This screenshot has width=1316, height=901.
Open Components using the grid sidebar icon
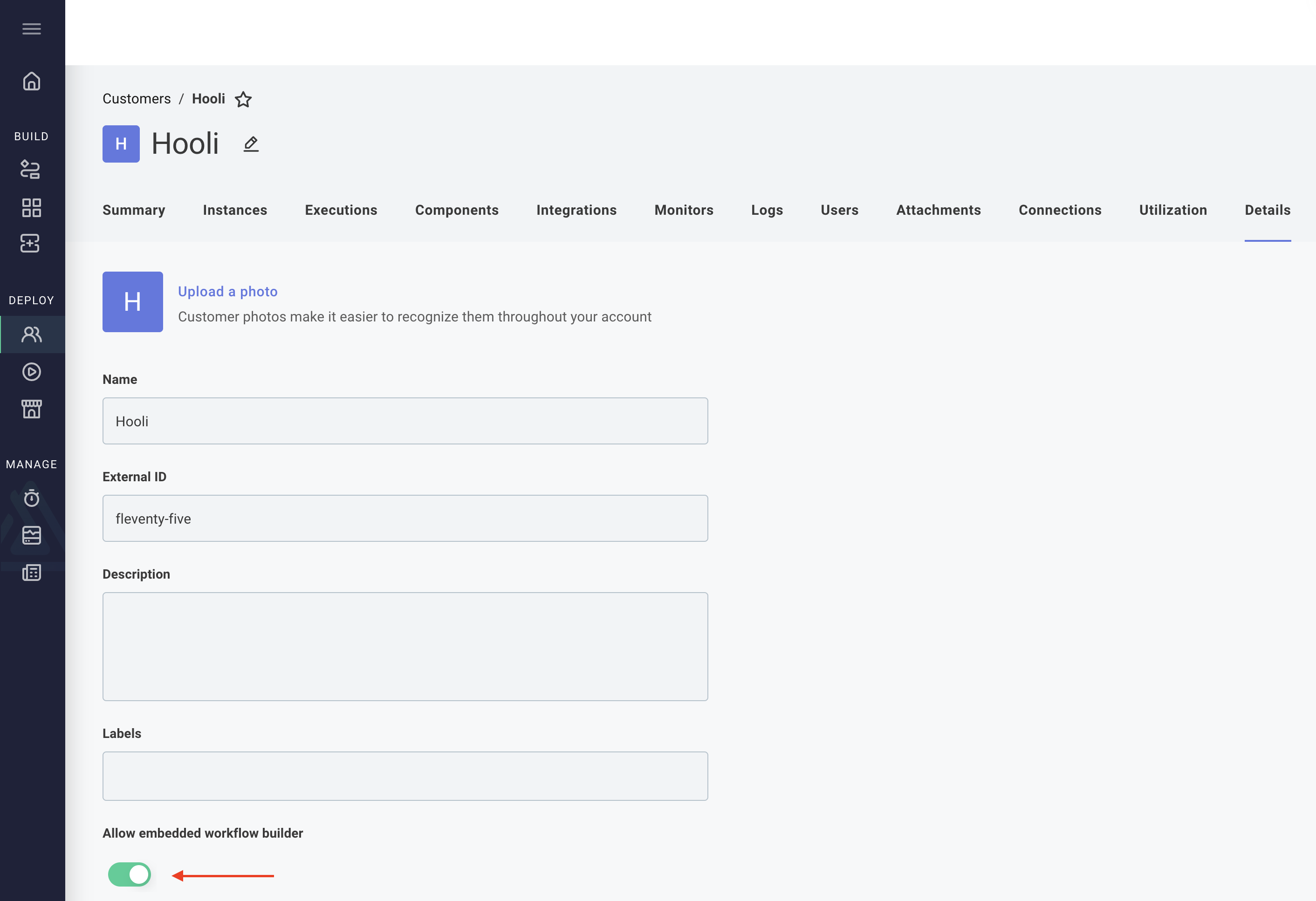(x=31, y=208)
